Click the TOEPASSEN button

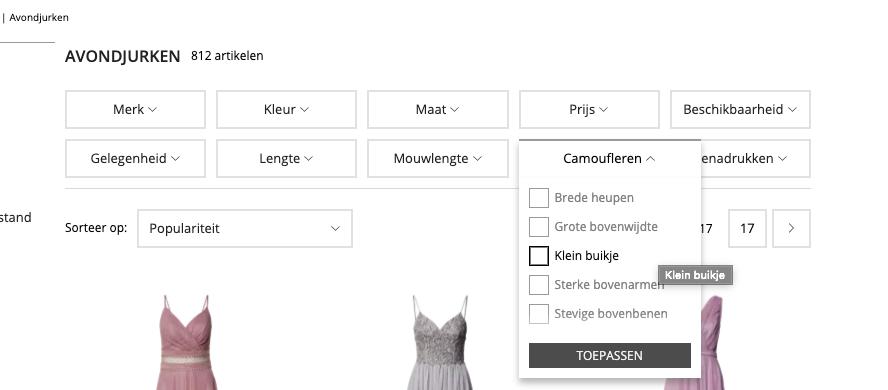click(610, 355)
